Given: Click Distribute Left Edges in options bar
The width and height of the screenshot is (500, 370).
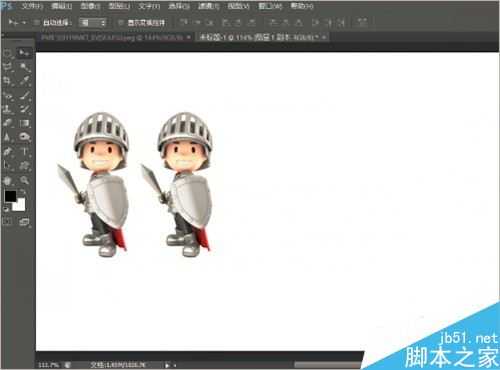Looking at the screenshot, I should tap(315, 23).
